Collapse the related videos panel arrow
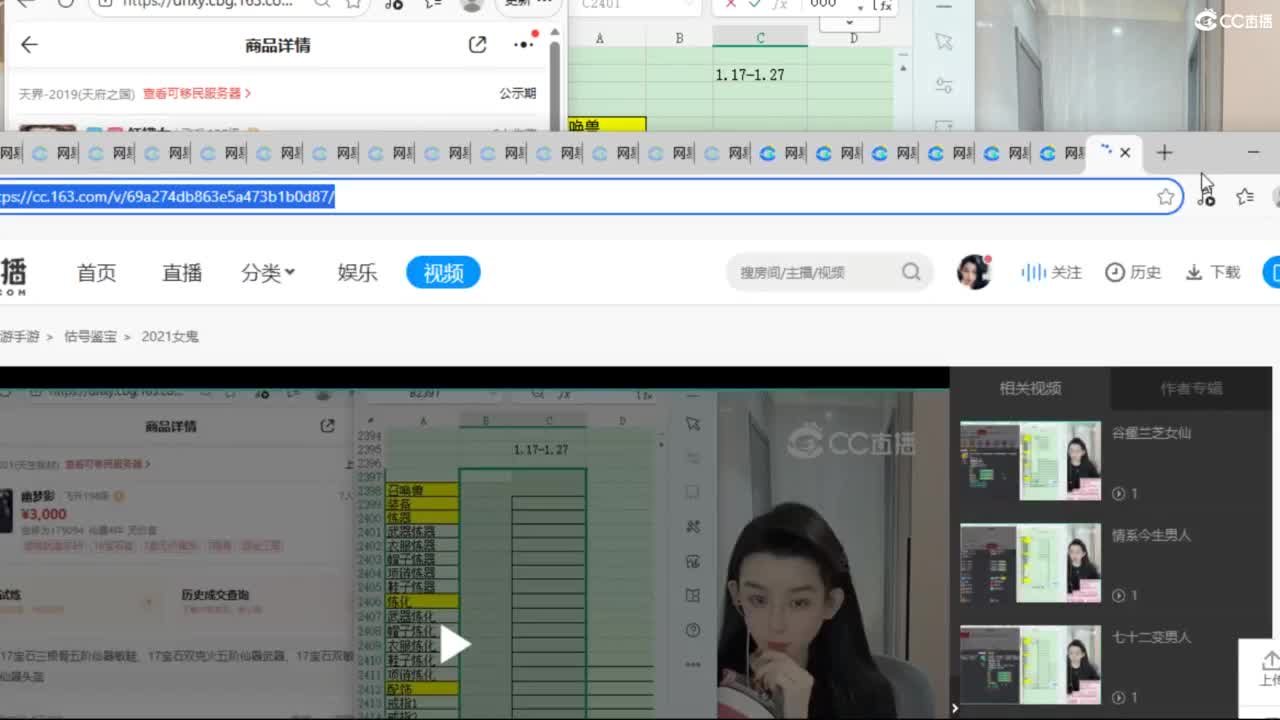 coord(954,708)
